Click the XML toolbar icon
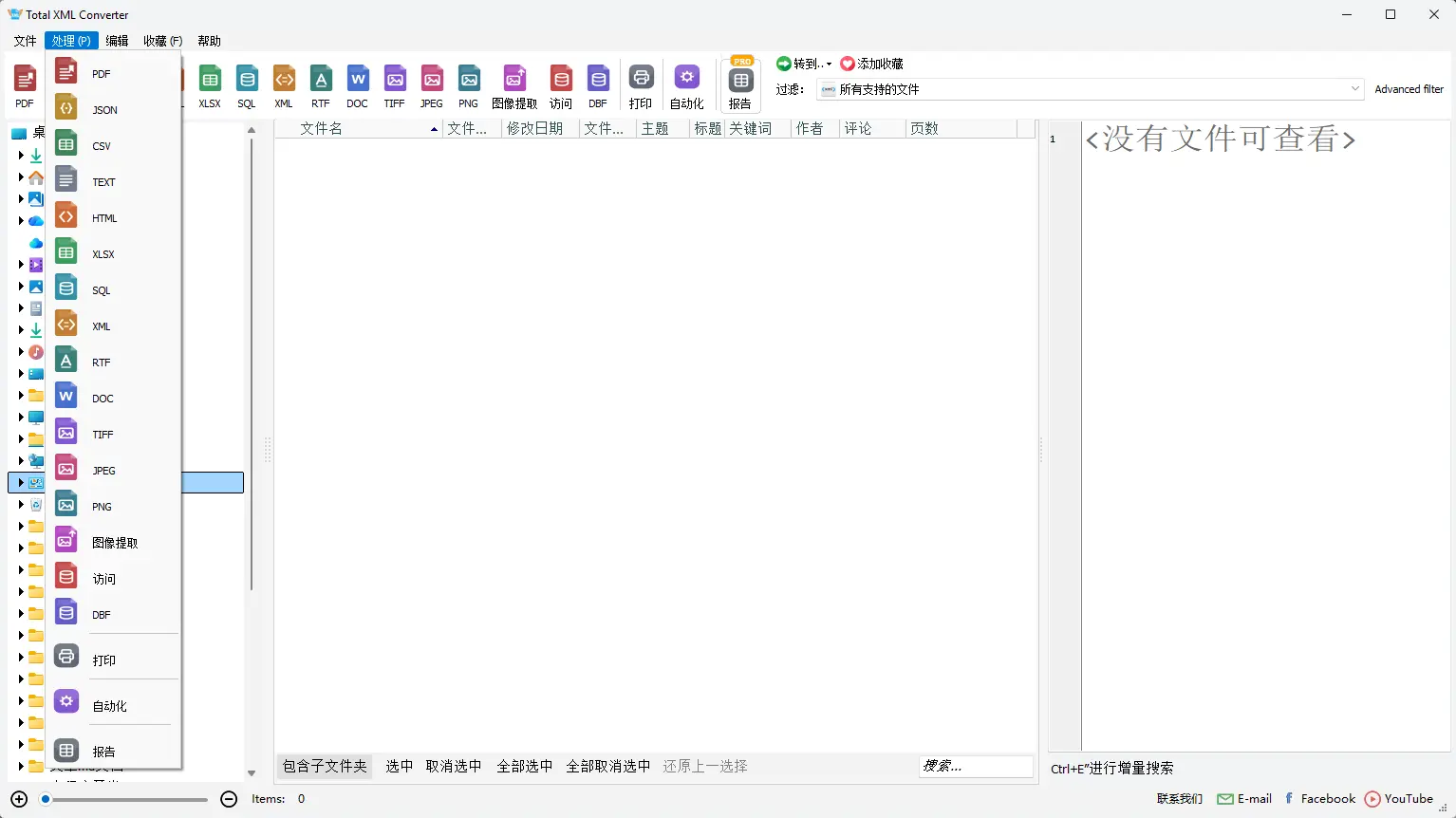This screenshot has width=1456, height=818. (284, 87)
